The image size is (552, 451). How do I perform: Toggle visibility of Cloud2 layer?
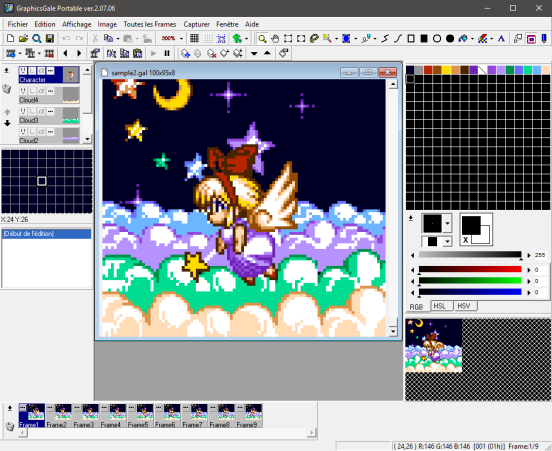click(x=23, y=132)
